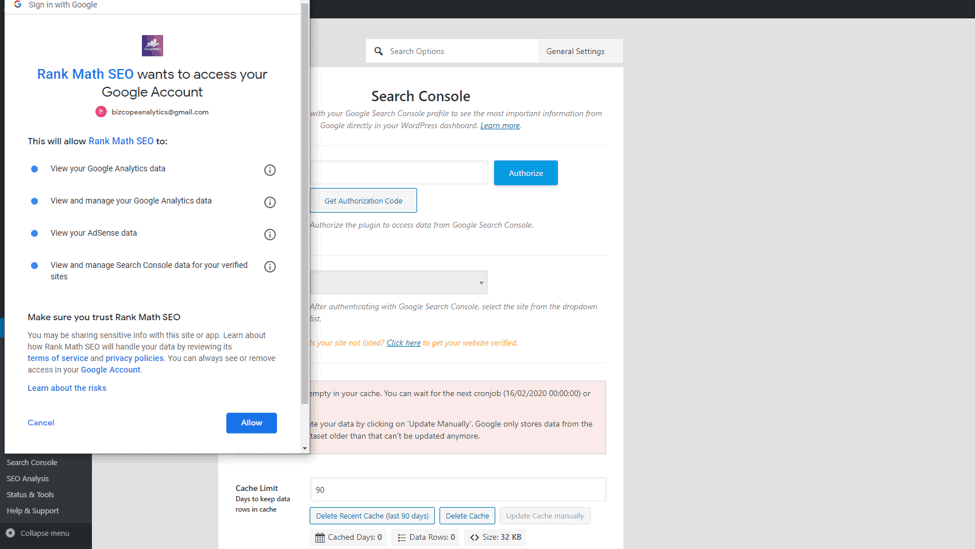Open the privacy policies link
The height and width of the screenshot is (549, 975).
pyautogui.click(x=134, y=358)
